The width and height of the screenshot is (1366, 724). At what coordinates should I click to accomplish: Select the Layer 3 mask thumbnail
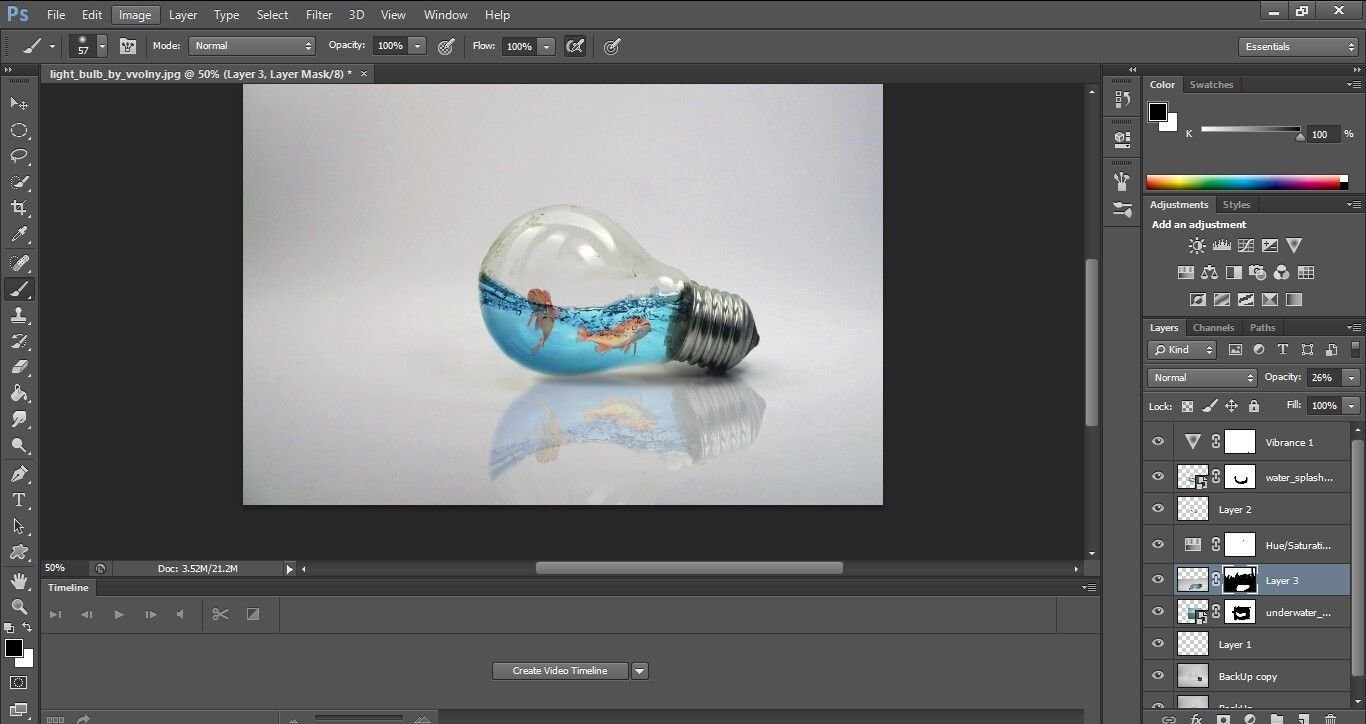tap(1240, 579)
